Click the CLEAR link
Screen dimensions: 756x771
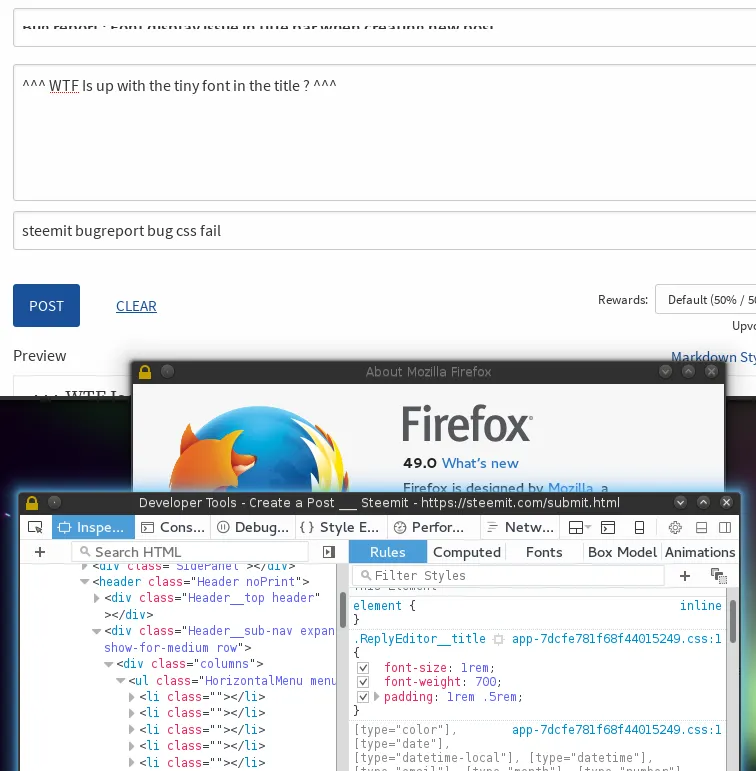[x=136, y=306]
